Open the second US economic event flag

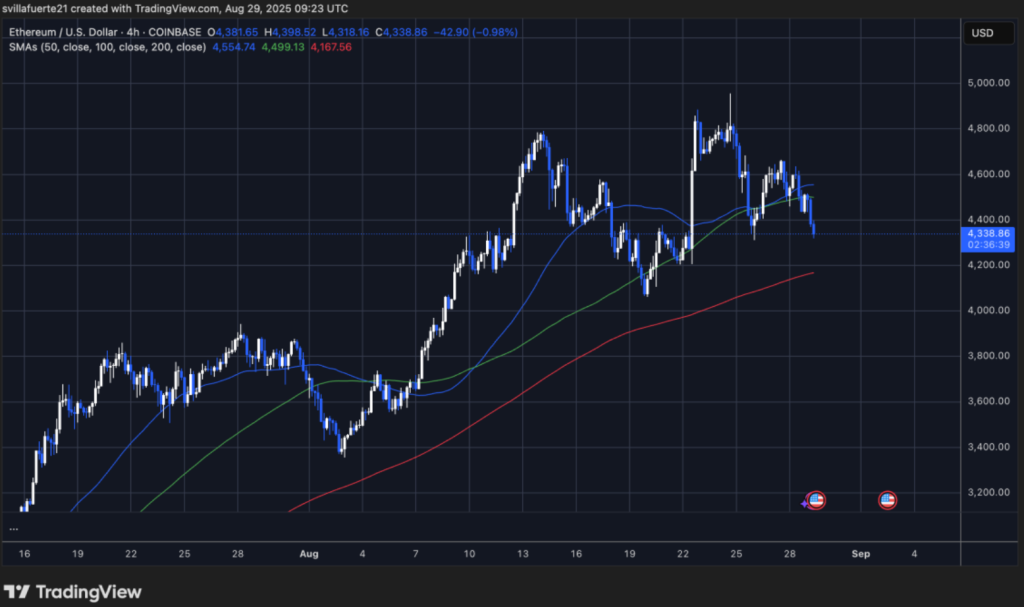pos(887,500)
